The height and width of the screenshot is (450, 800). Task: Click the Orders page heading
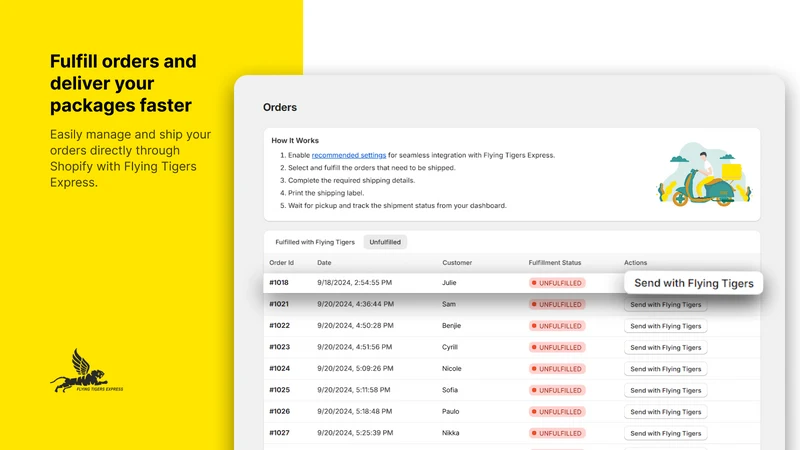point(280,108)
